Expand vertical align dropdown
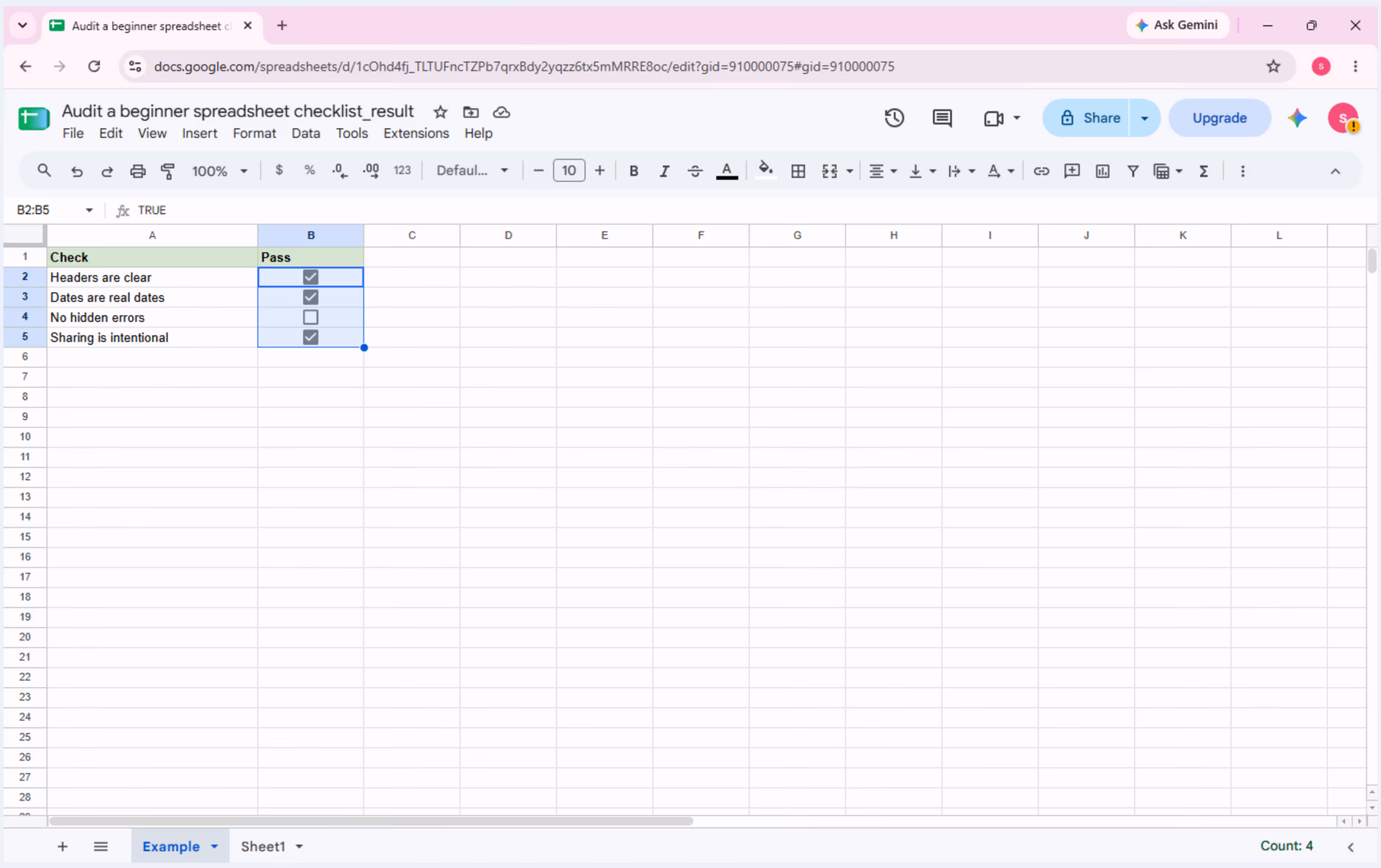The height and width of the screenshot is (868, 1381). point(933,171)
